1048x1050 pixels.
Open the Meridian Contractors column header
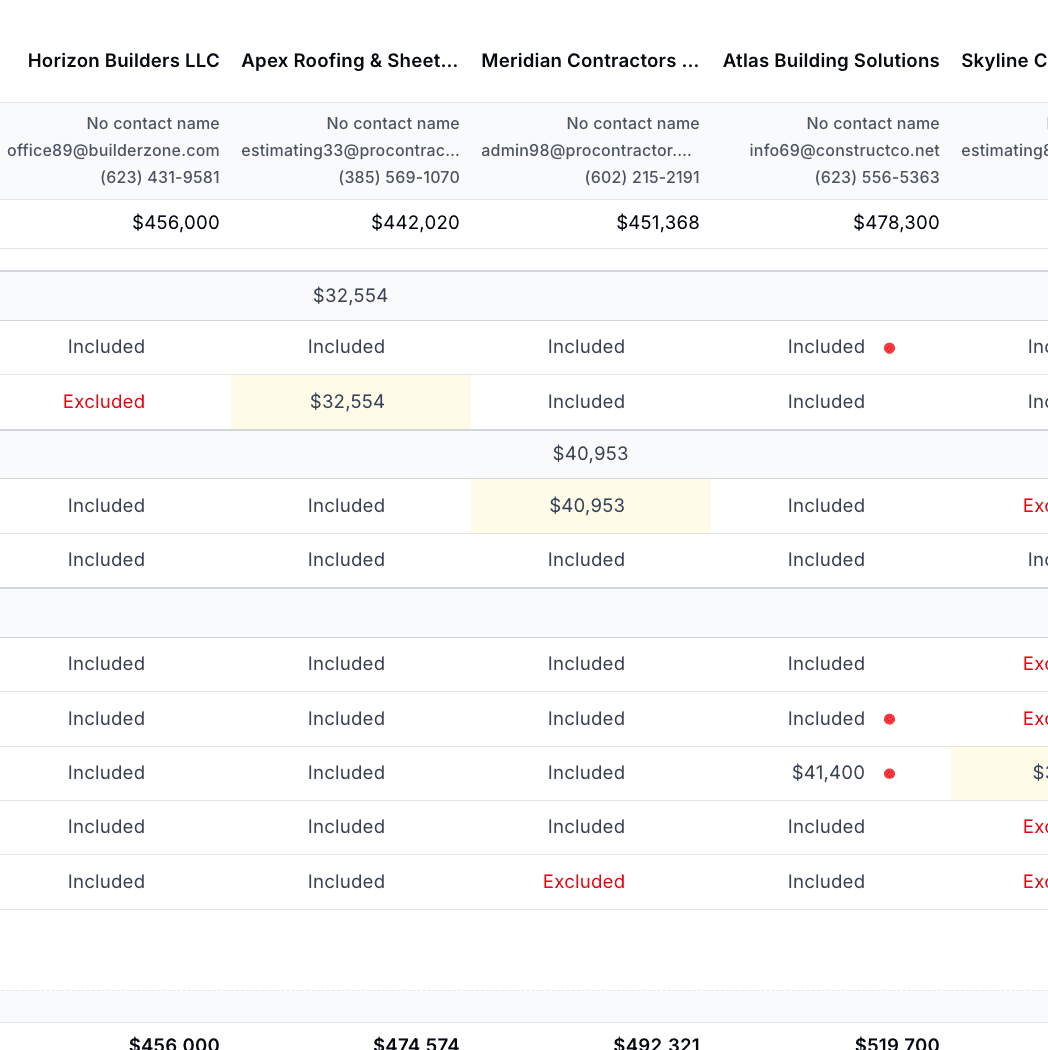590,61
